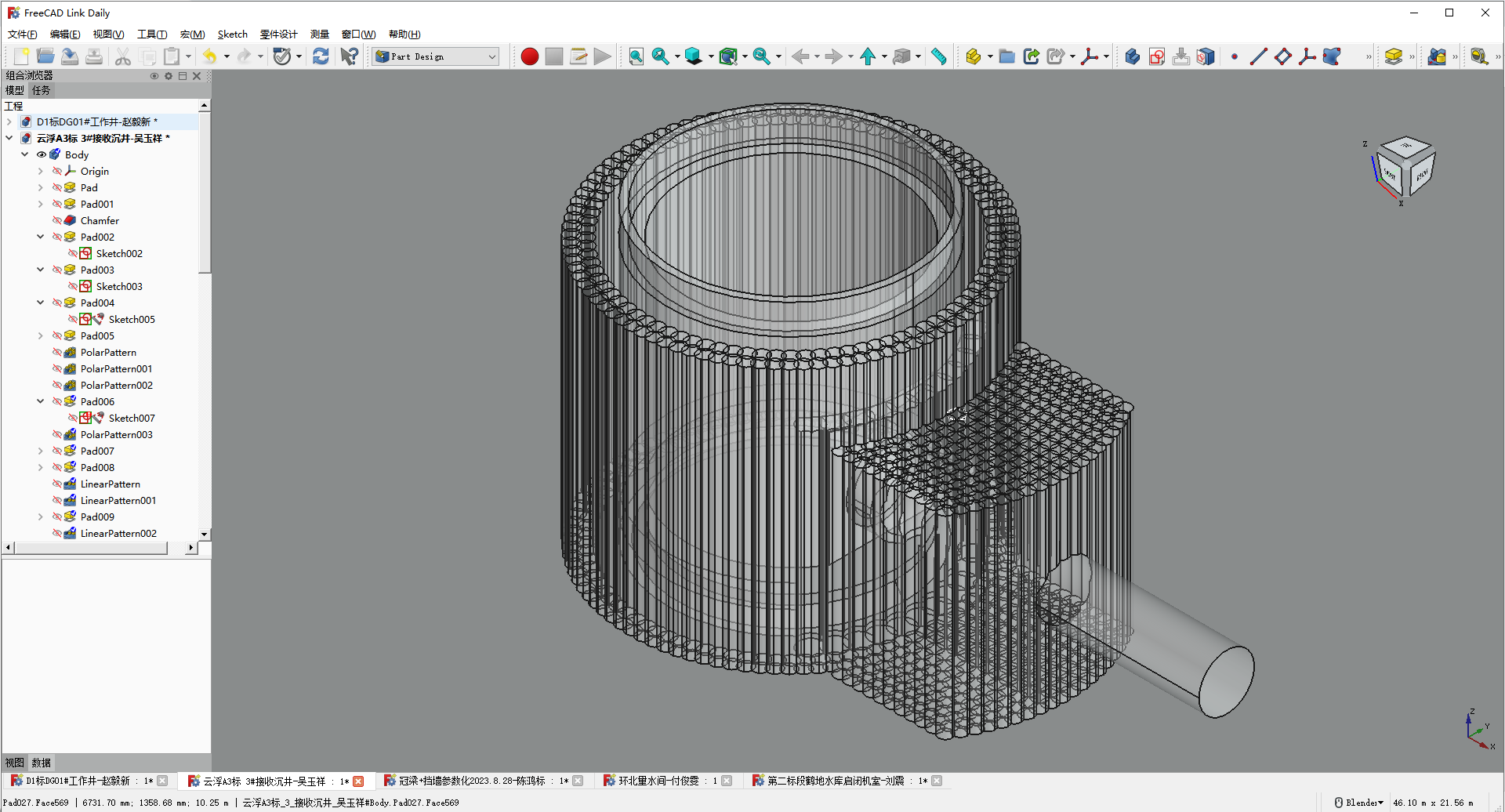This screenshot has width=1505, height=812.
Task: Toggle visibility eye of Body
Action: coord(42,155)
